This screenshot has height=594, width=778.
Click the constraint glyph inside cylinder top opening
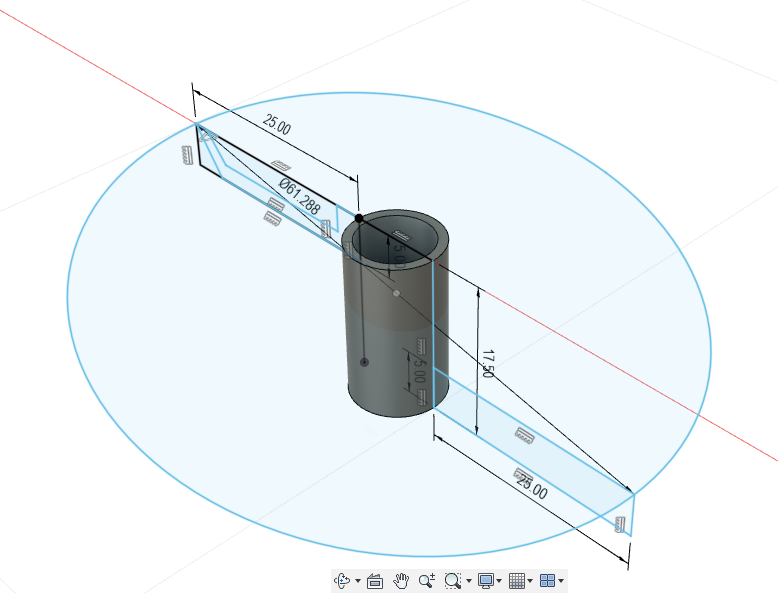pos(402,235)
